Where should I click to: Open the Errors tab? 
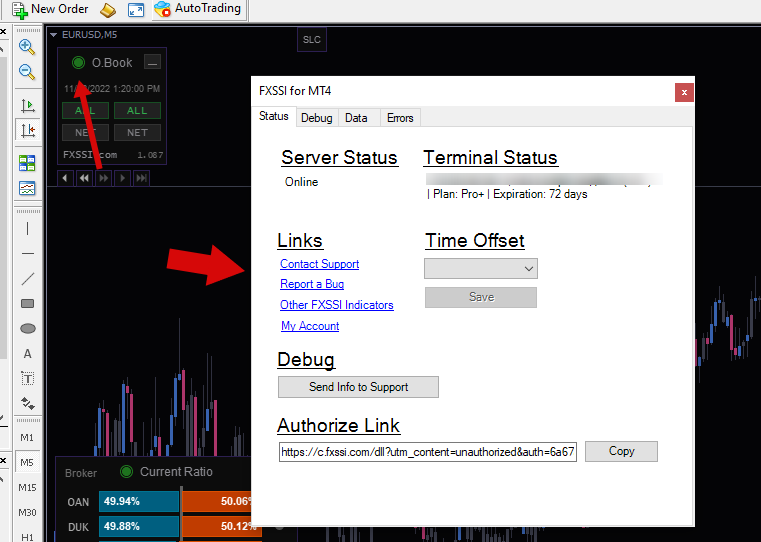pyautogui.click(x=400, y=118)
